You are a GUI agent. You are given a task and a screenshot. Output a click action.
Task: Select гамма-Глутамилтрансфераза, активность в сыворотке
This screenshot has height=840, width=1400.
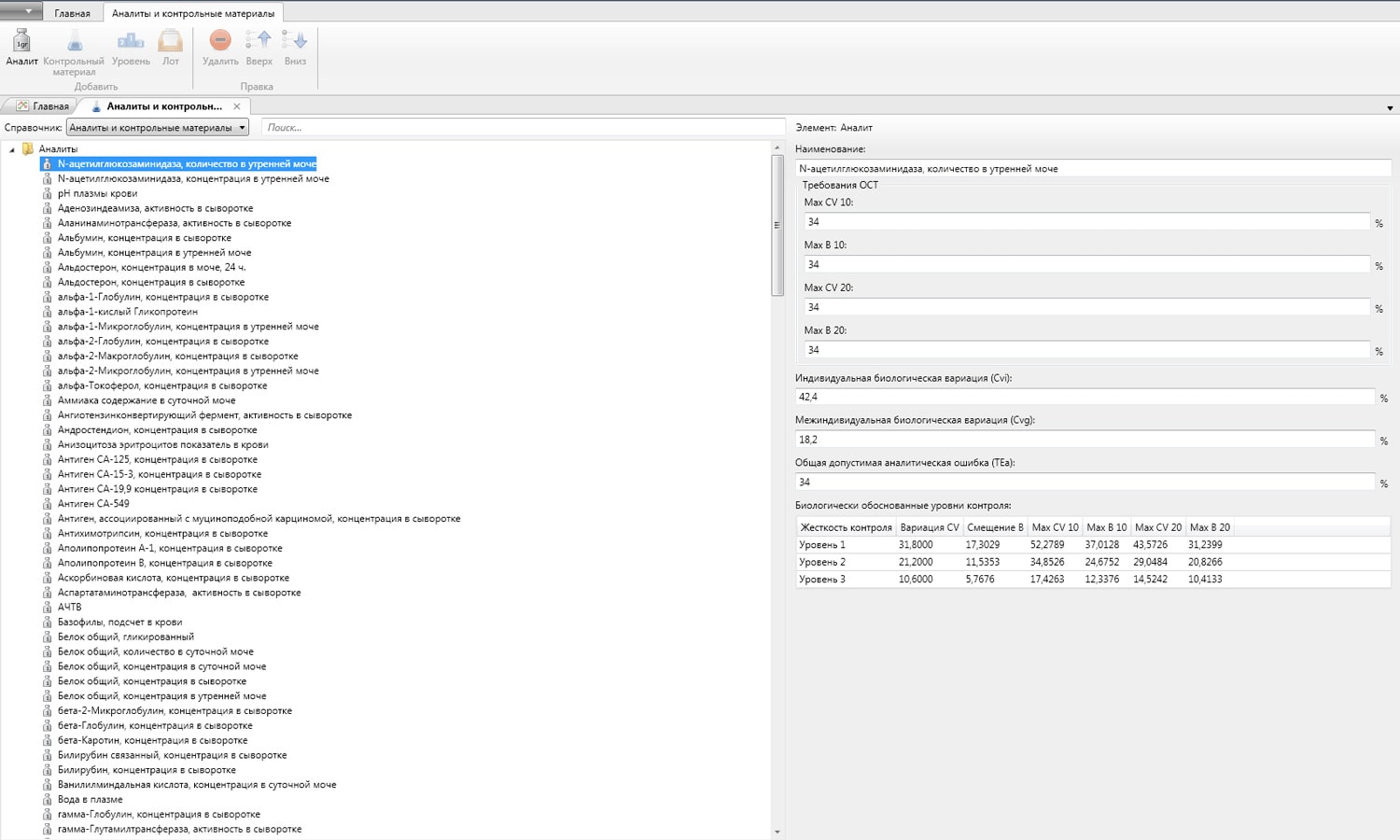[179, 829]
